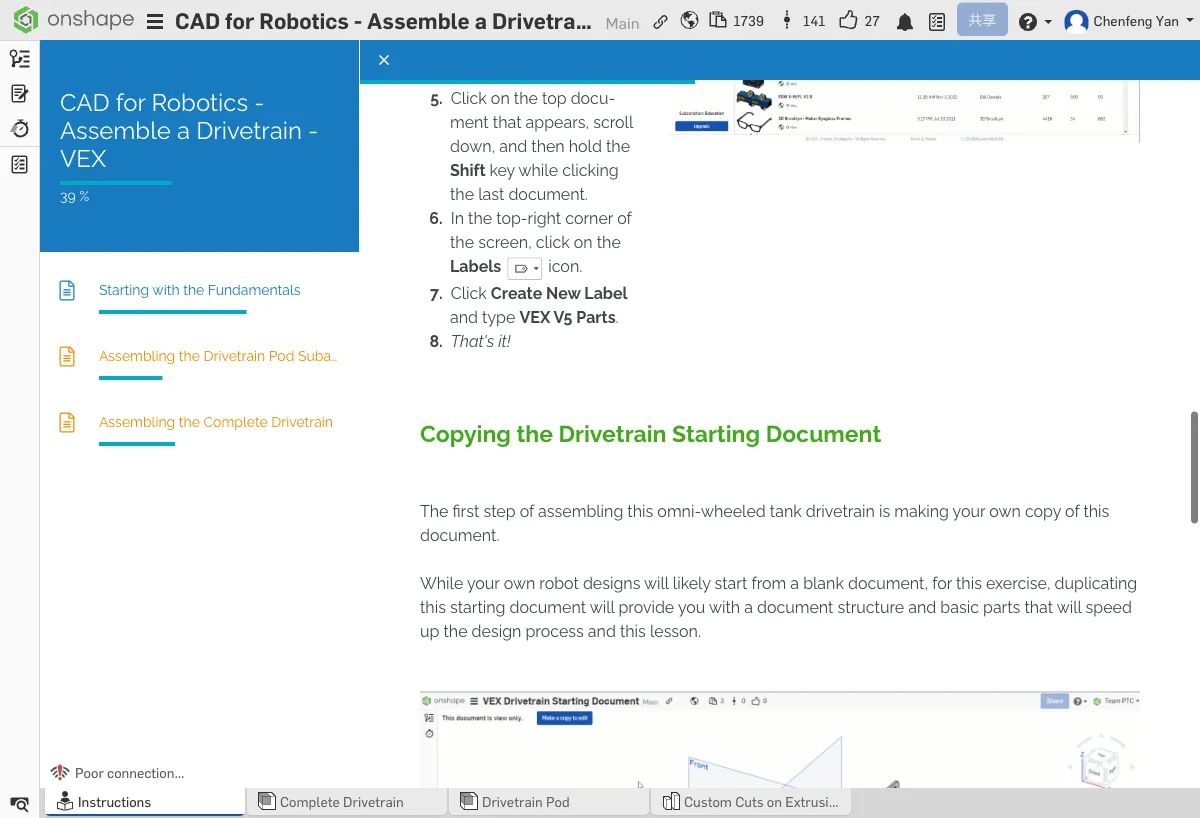
Task: Click the globe public-document icon
Action: [689, 21]
